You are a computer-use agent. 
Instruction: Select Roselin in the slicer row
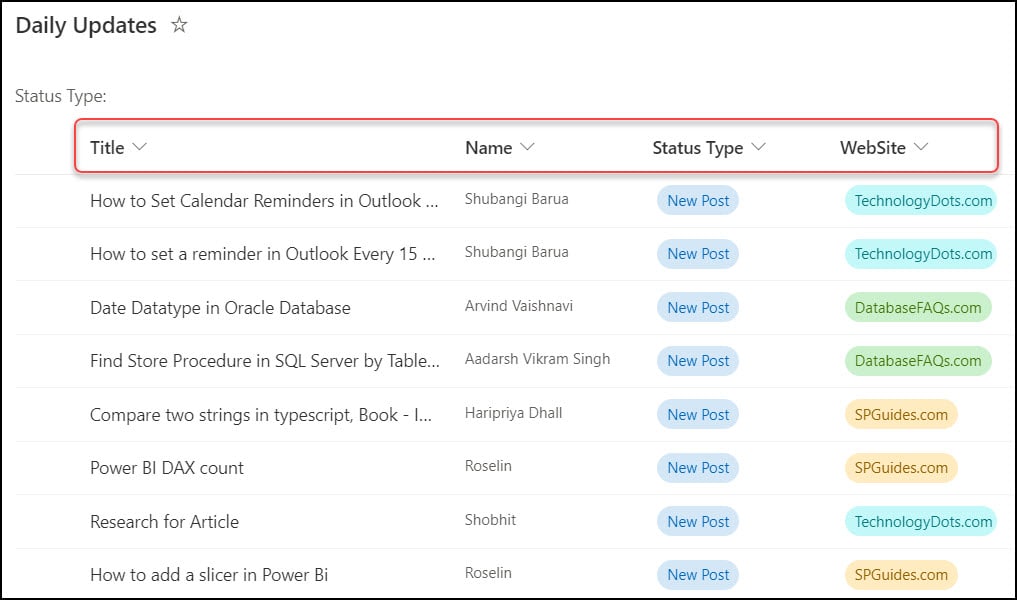[488, 573]
